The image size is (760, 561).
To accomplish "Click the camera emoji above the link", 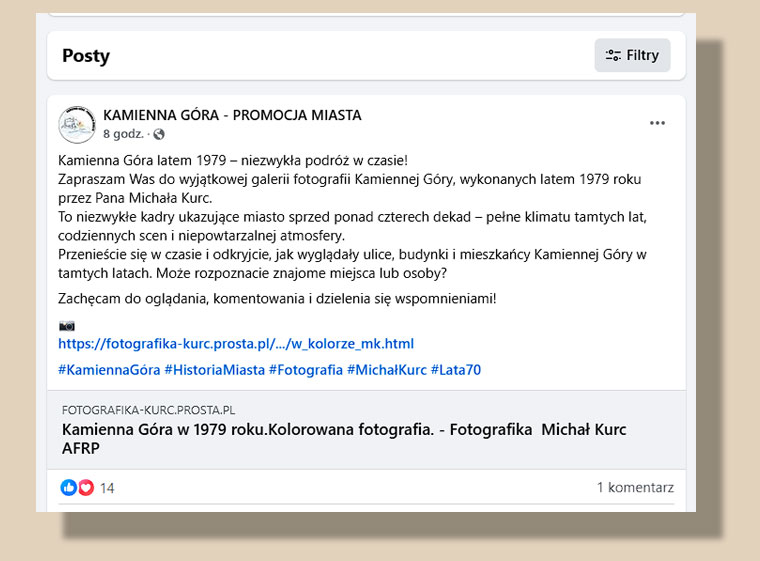I will point(67,326).
